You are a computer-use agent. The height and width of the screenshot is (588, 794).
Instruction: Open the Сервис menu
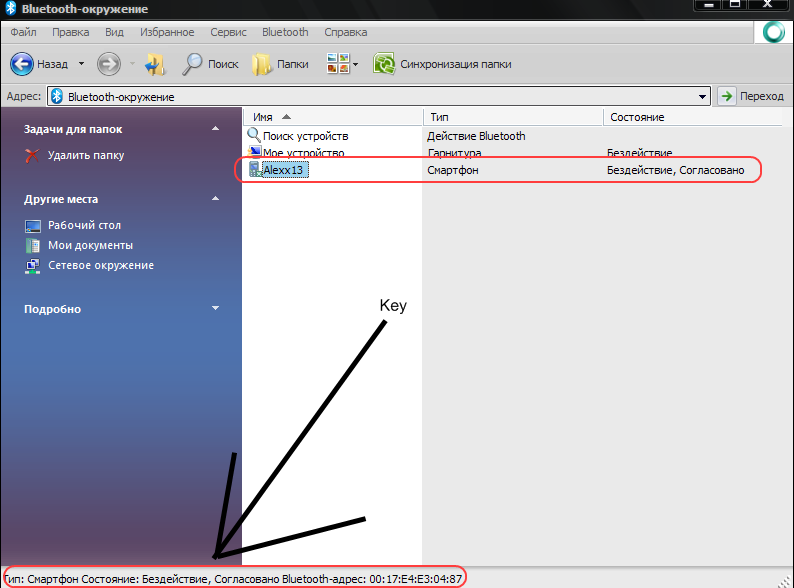[x=228, y=32]
